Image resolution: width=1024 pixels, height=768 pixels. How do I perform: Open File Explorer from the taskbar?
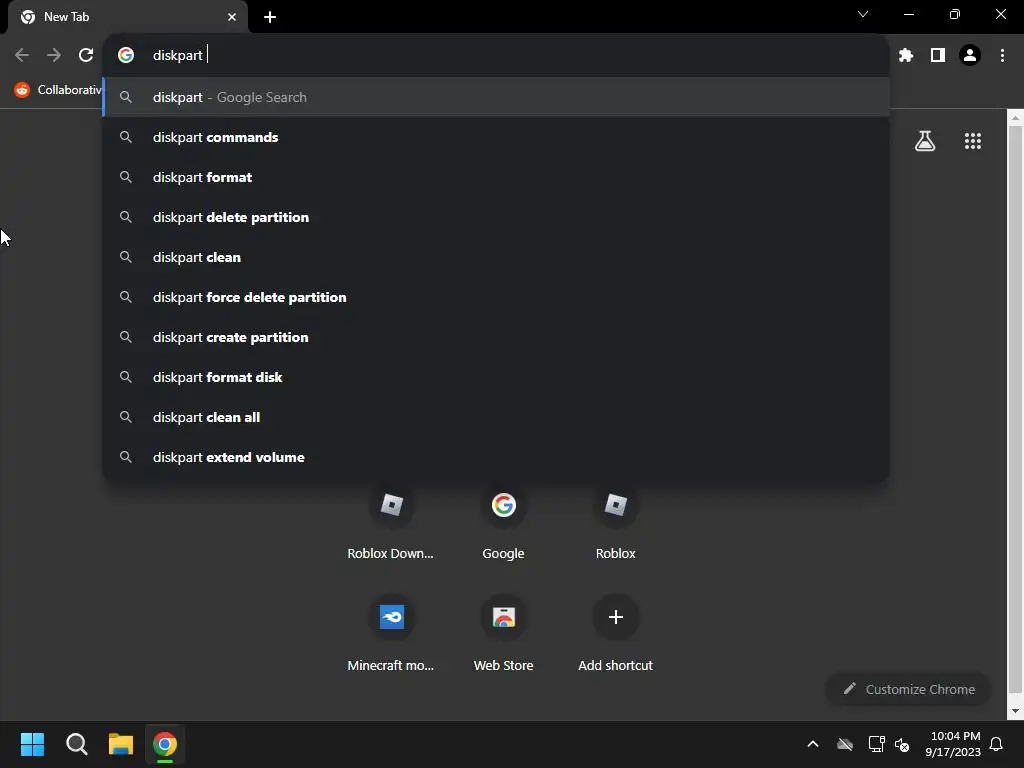point(121,744)
